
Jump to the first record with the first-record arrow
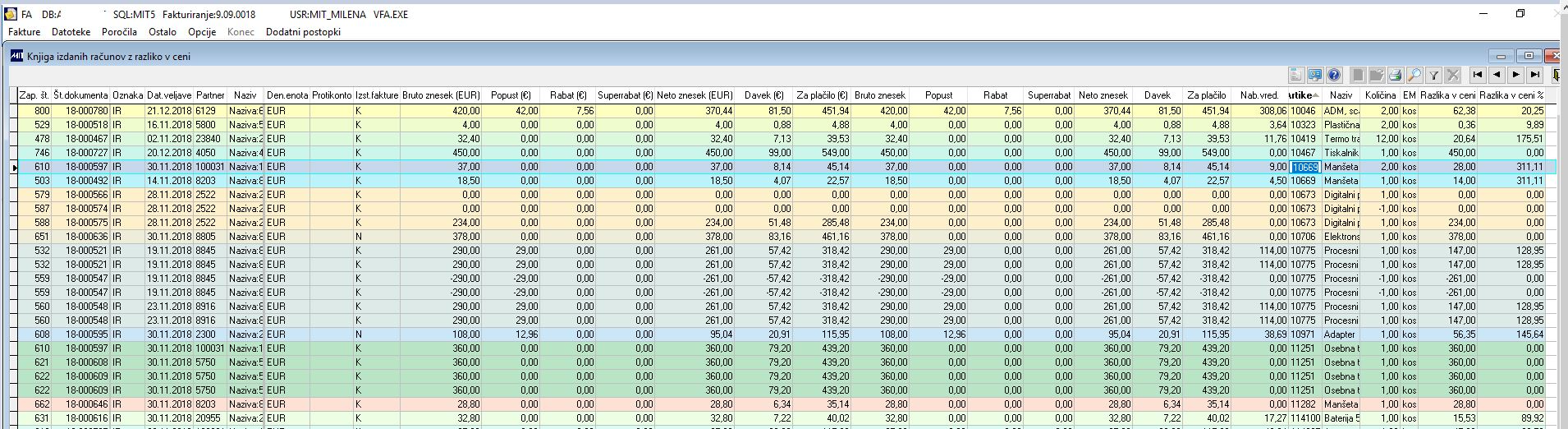pos(1478,75)
